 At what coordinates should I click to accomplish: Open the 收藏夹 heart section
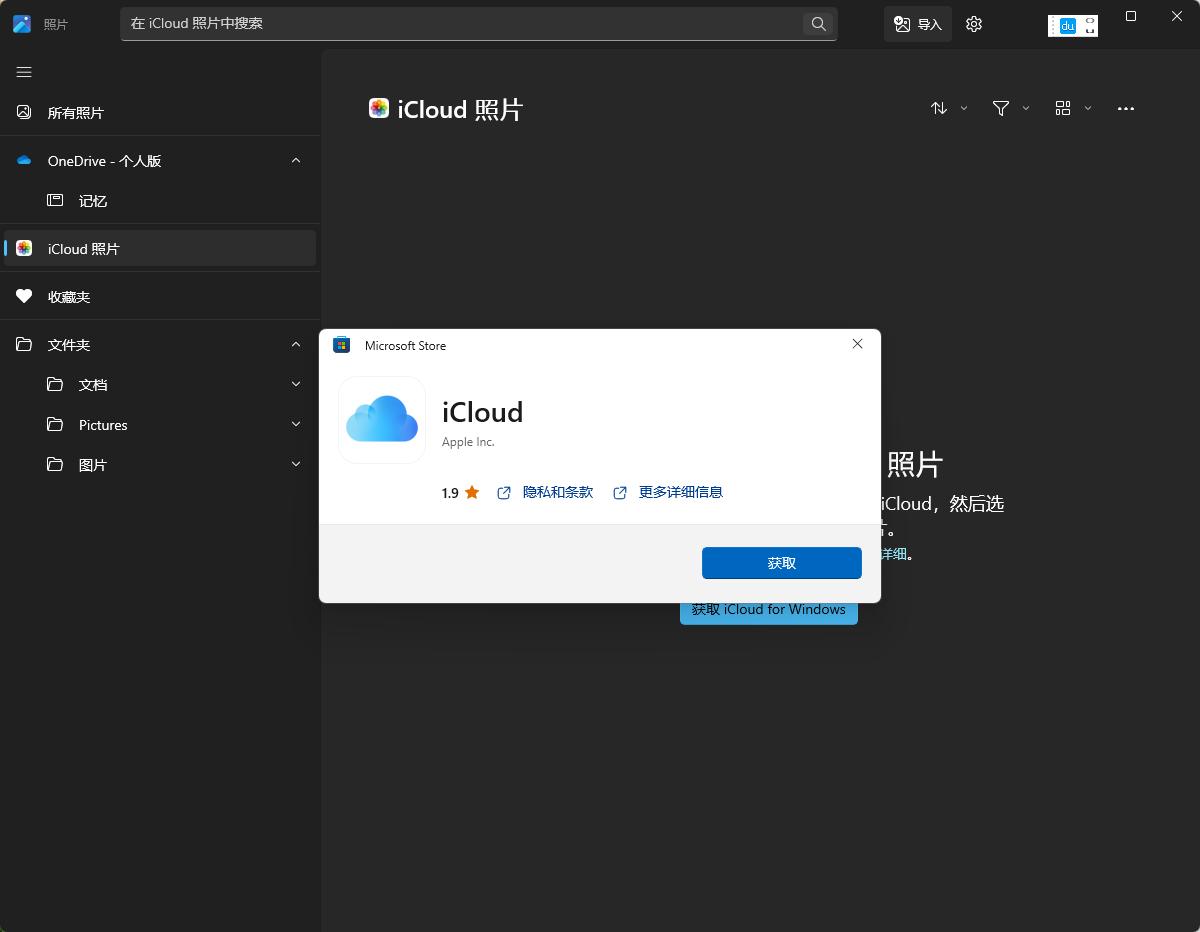coord(69,296)
